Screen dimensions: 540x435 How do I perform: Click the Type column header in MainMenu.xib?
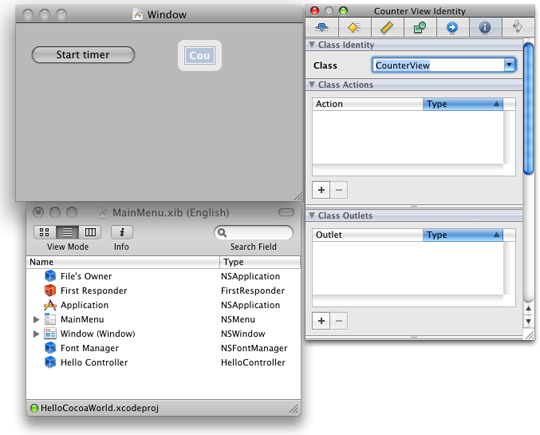[x=260, y=262]
